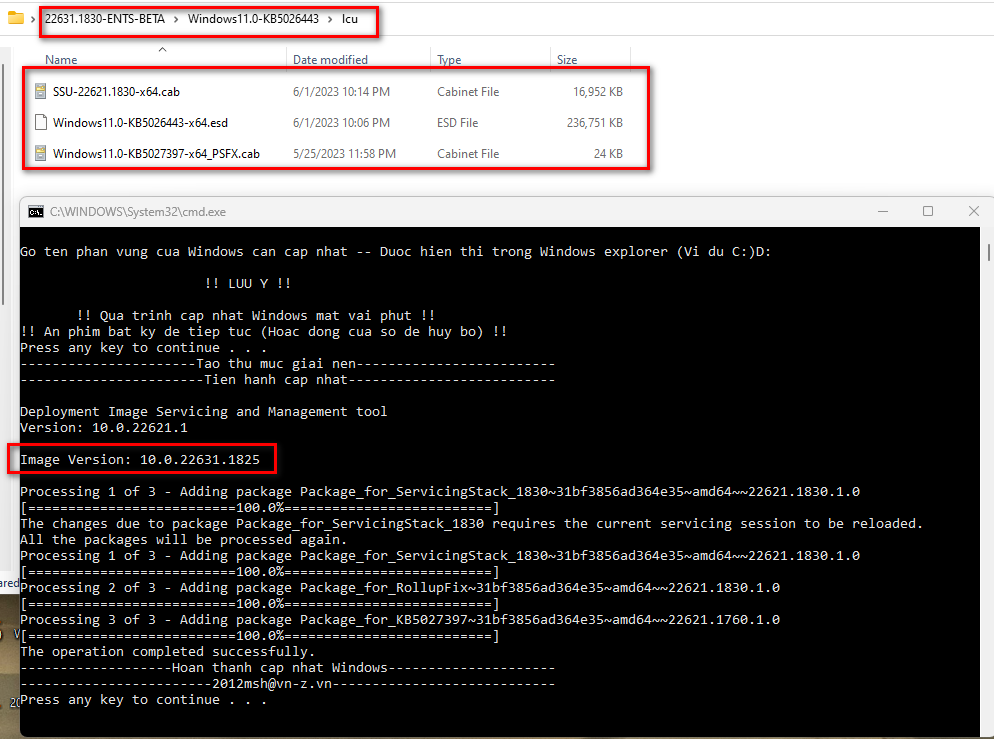Expand the chevron before the lcu breadcrumb
The image size is (994, 739).
click(x=330, y=19)
